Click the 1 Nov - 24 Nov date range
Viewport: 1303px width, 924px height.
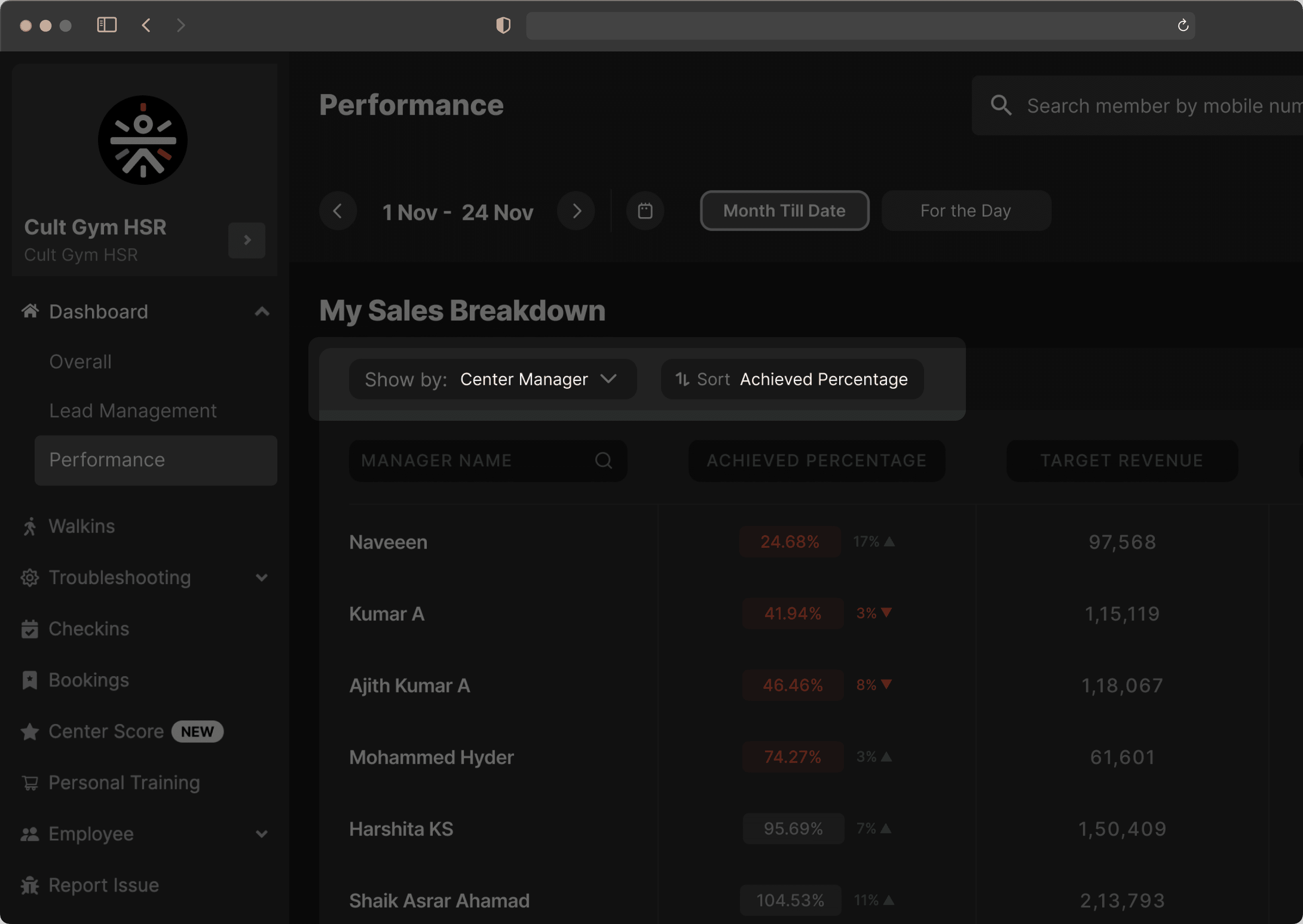tap(457, 212)
